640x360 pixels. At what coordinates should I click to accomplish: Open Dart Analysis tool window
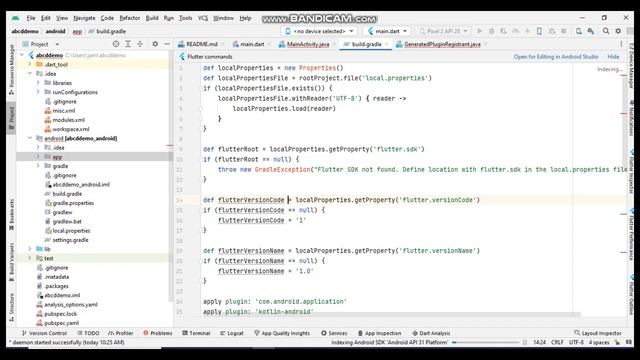tap(431, 333)
